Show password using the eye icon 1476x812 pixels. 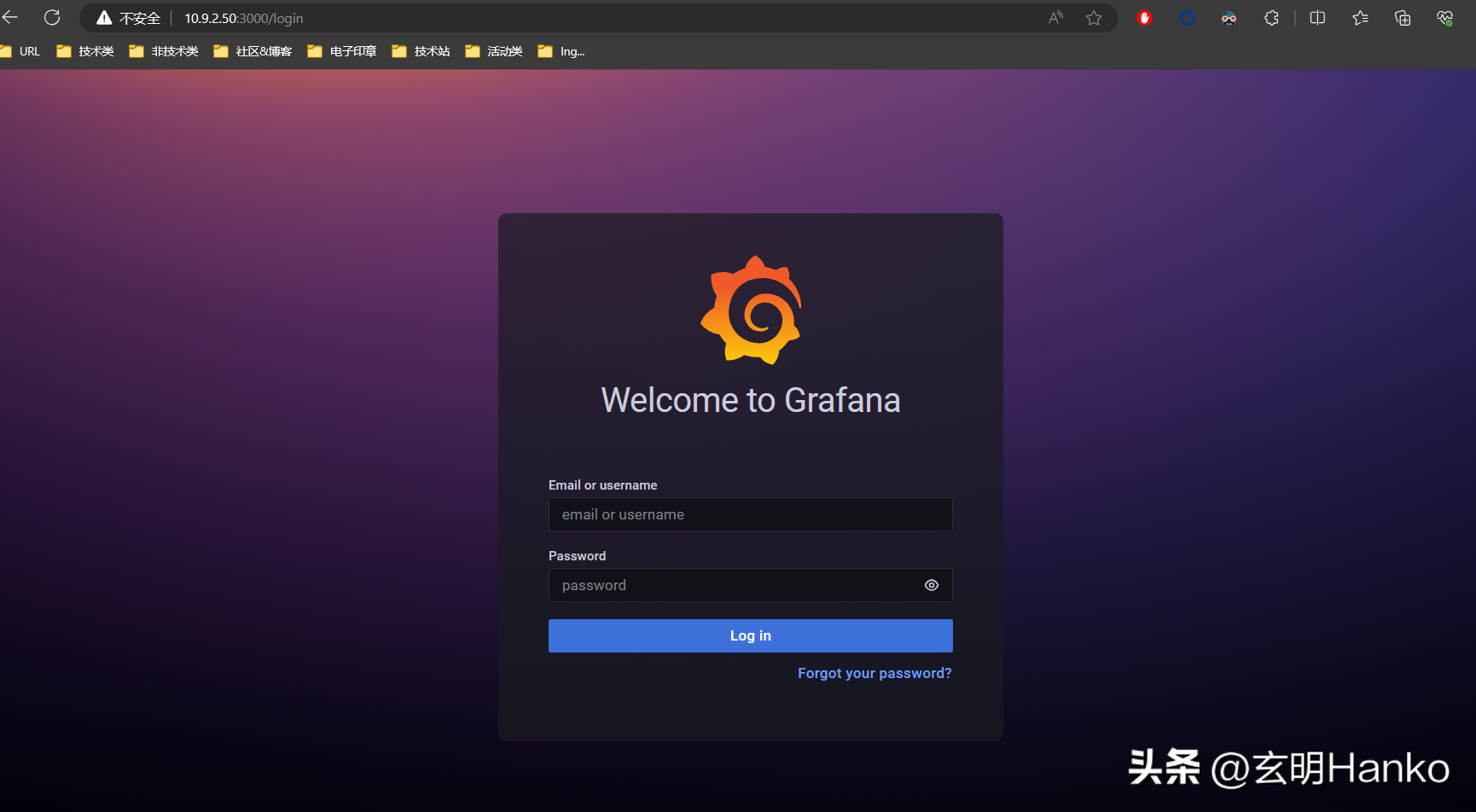click(x=932, y=585)
